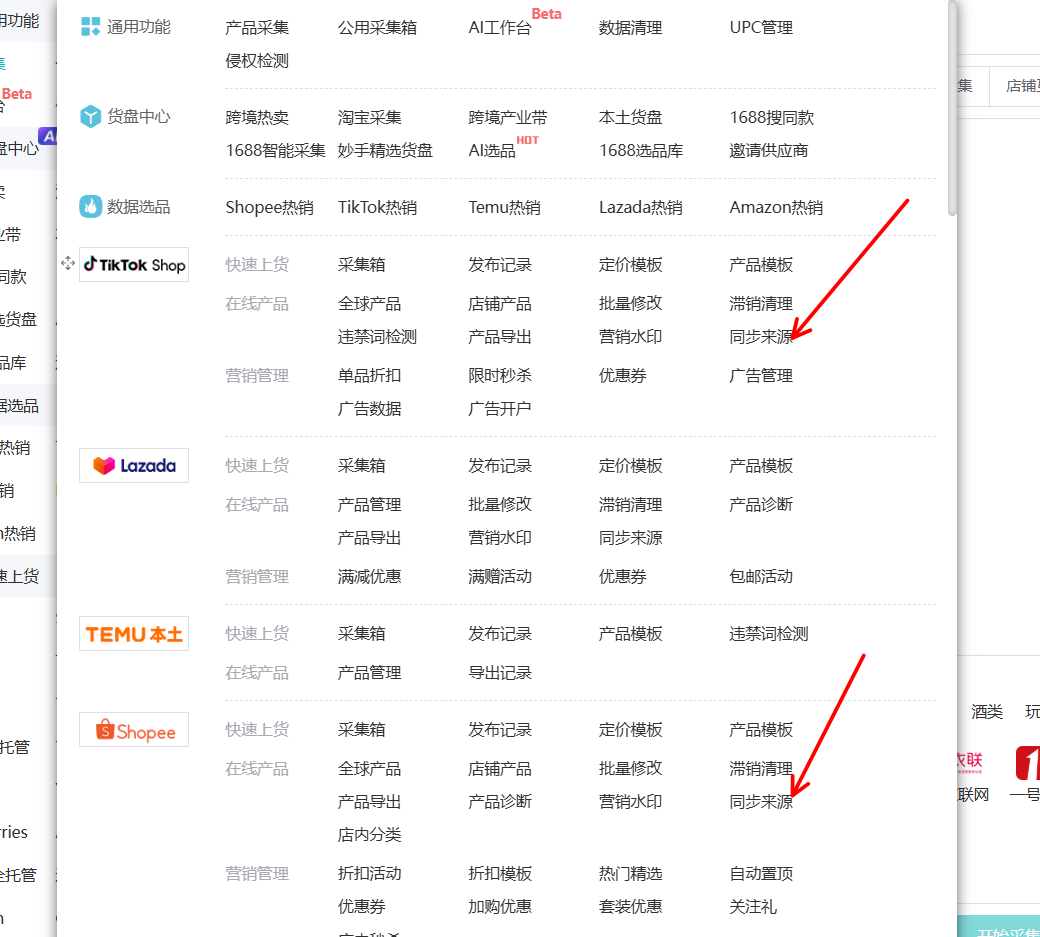The width and height of the screenshot is (1040, 937).
Task: Open 妙手精选货盘
Action: (385, 151)
